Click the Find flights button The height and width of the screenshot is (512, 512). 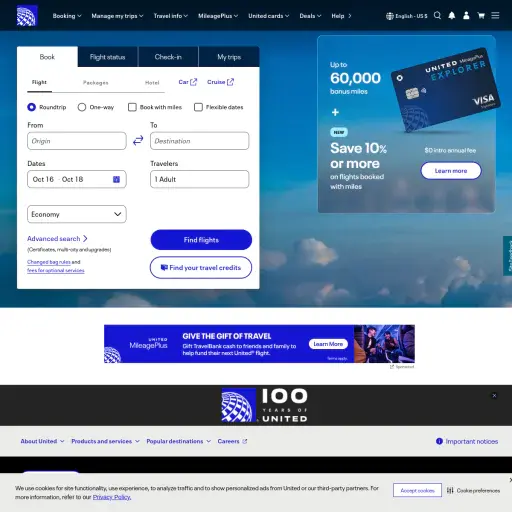(201, 240)
